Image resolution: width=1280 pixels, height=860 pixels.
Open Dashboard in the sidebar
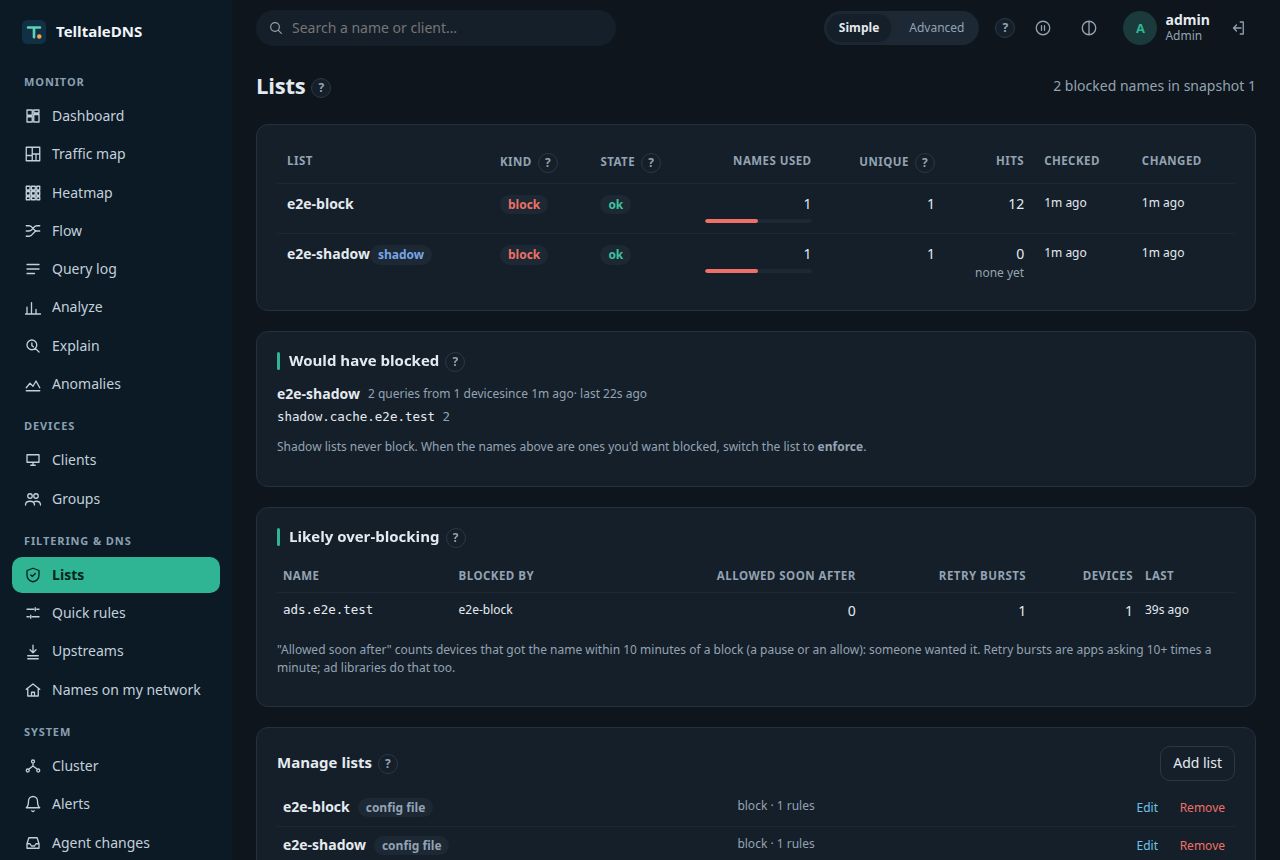(116, 116)
